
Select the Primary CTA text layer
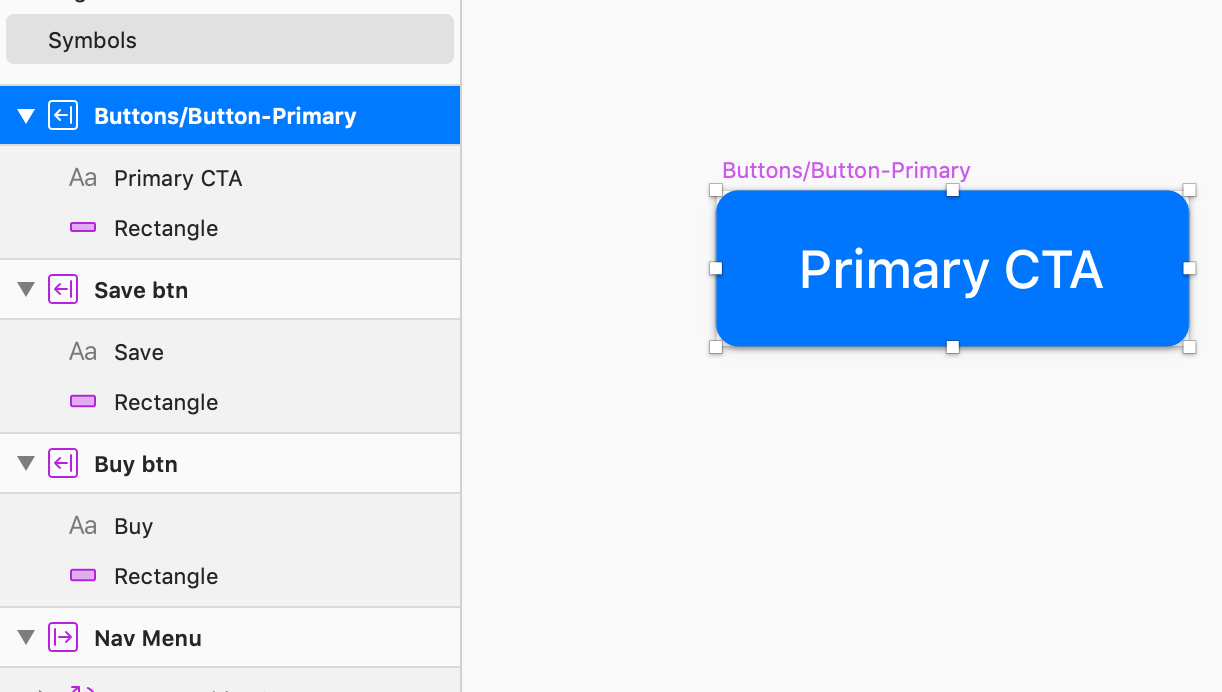tap(178, 178)
